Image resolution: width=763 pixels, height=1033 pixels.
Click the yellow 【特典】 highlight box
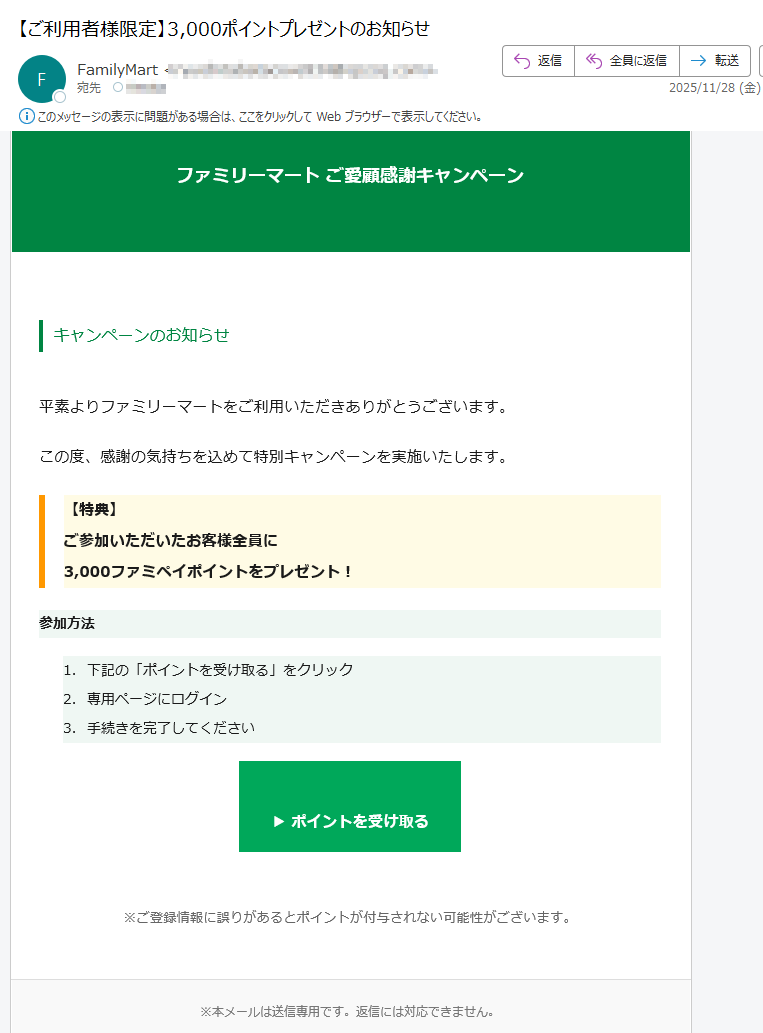pyautogui.click(x=350, y=541)
